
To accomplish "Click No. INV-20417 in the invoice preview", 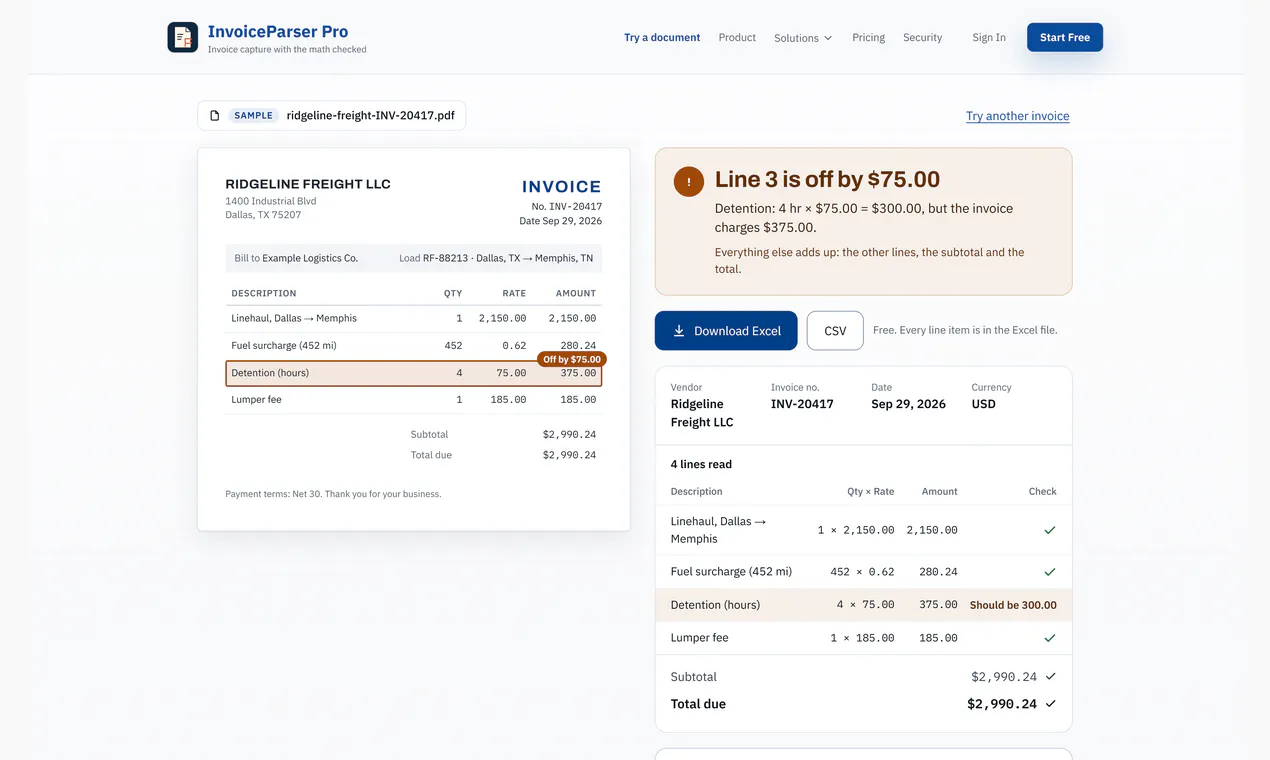I will point(567,207).
